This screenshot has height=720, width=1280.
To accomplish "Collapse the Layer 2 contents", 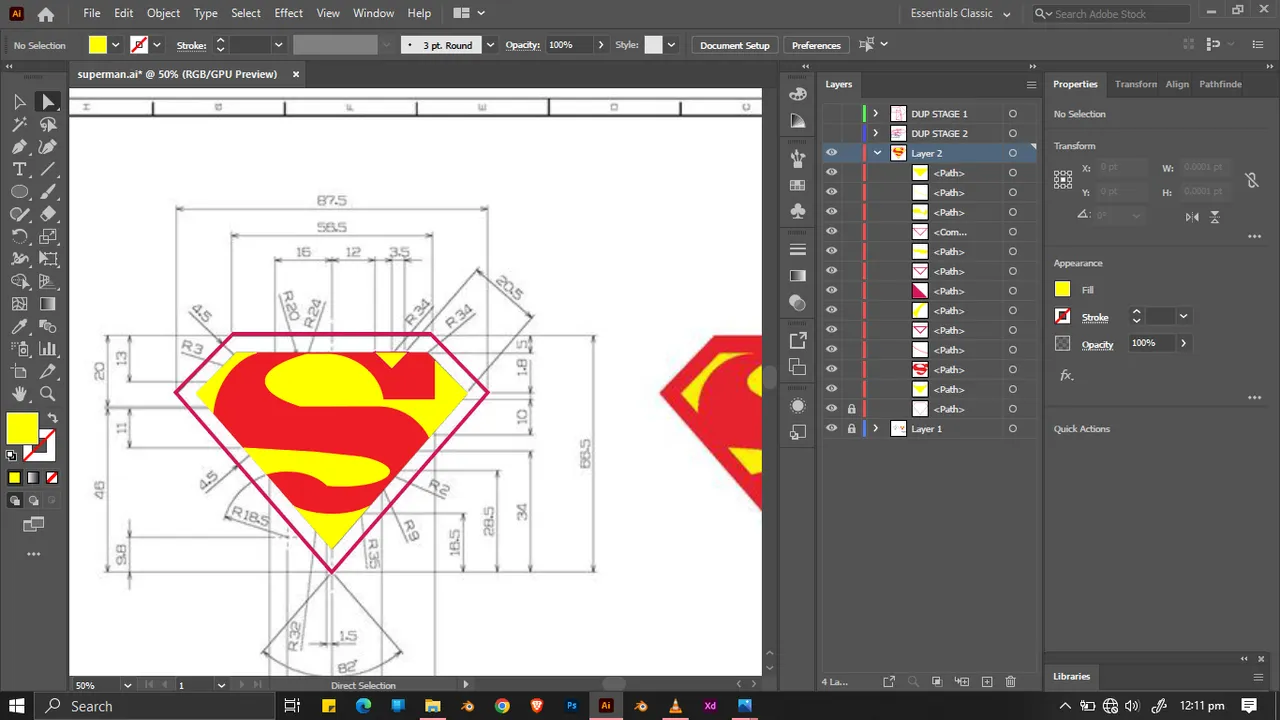I will tap(877, 153).
